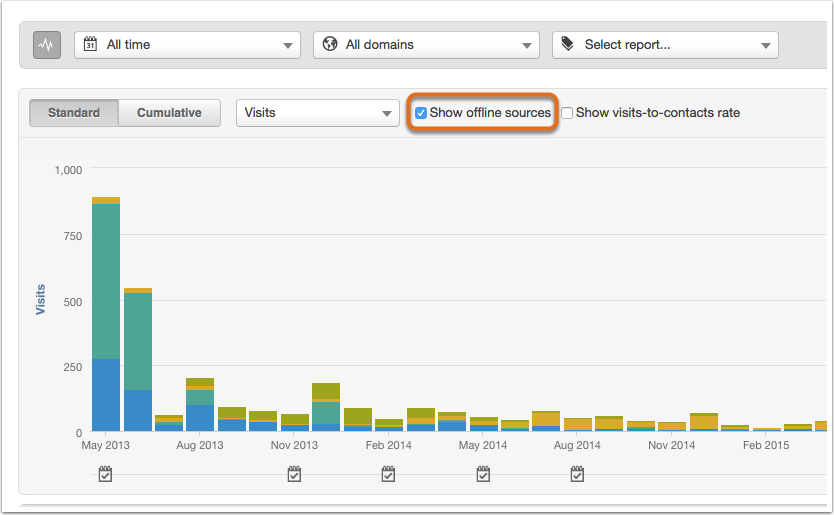Image resolution: width=834 pixels, height=515 pixels.
Task: Open the All time date range dropdown
Action: click(187, 45)
